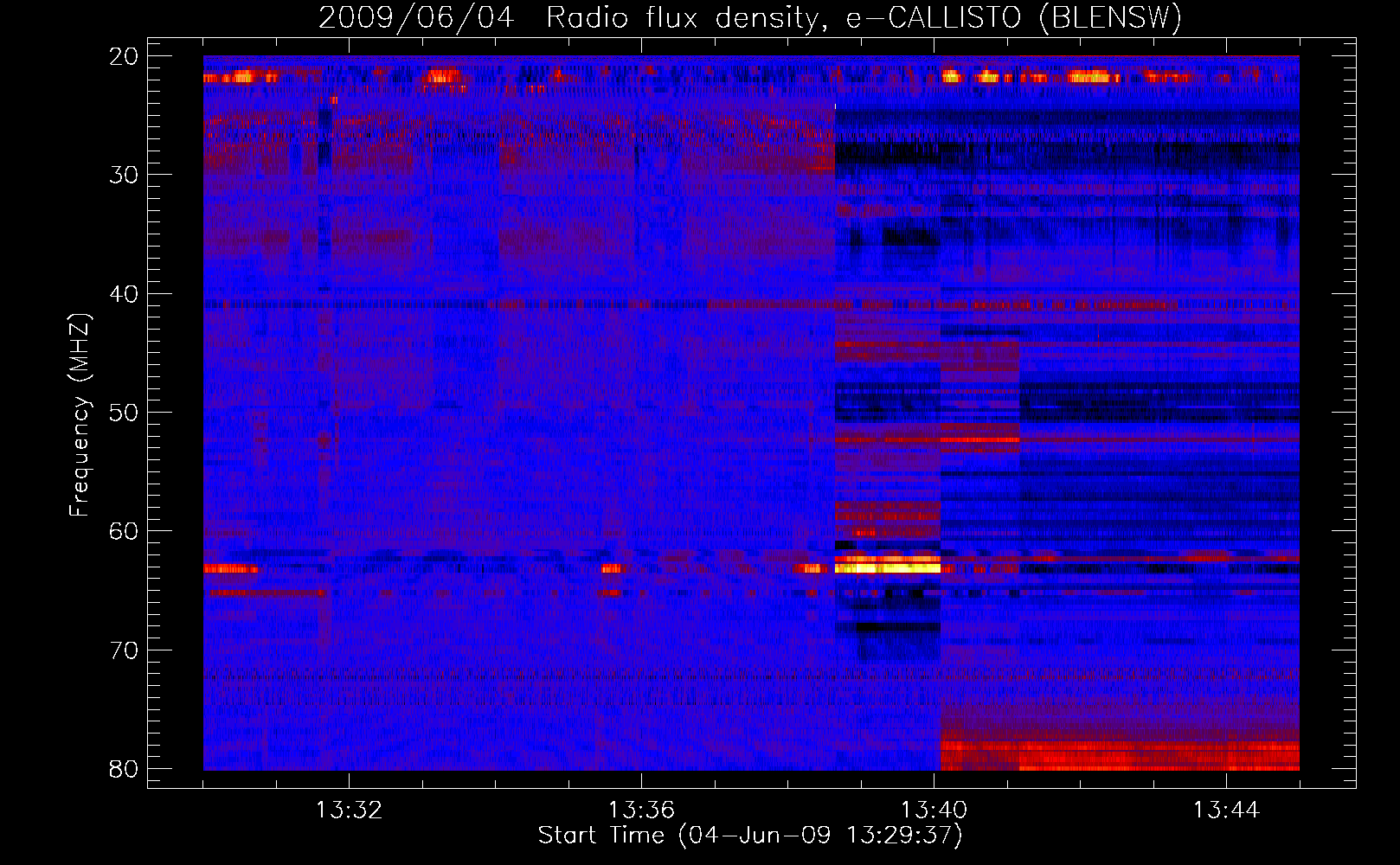Click the 40 frequency tick label
The width and height of the screenshot is (1400, 865).
coord(125,294)
